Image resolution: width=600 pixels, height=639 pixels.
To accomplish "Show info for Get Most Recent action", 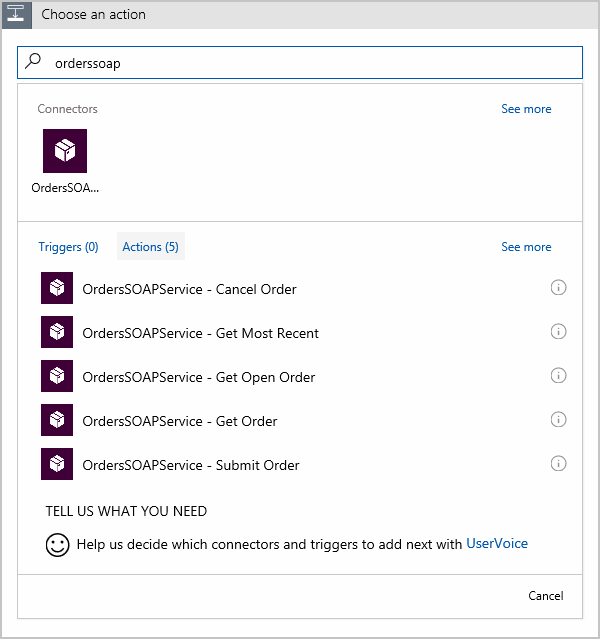I will 558,332.
